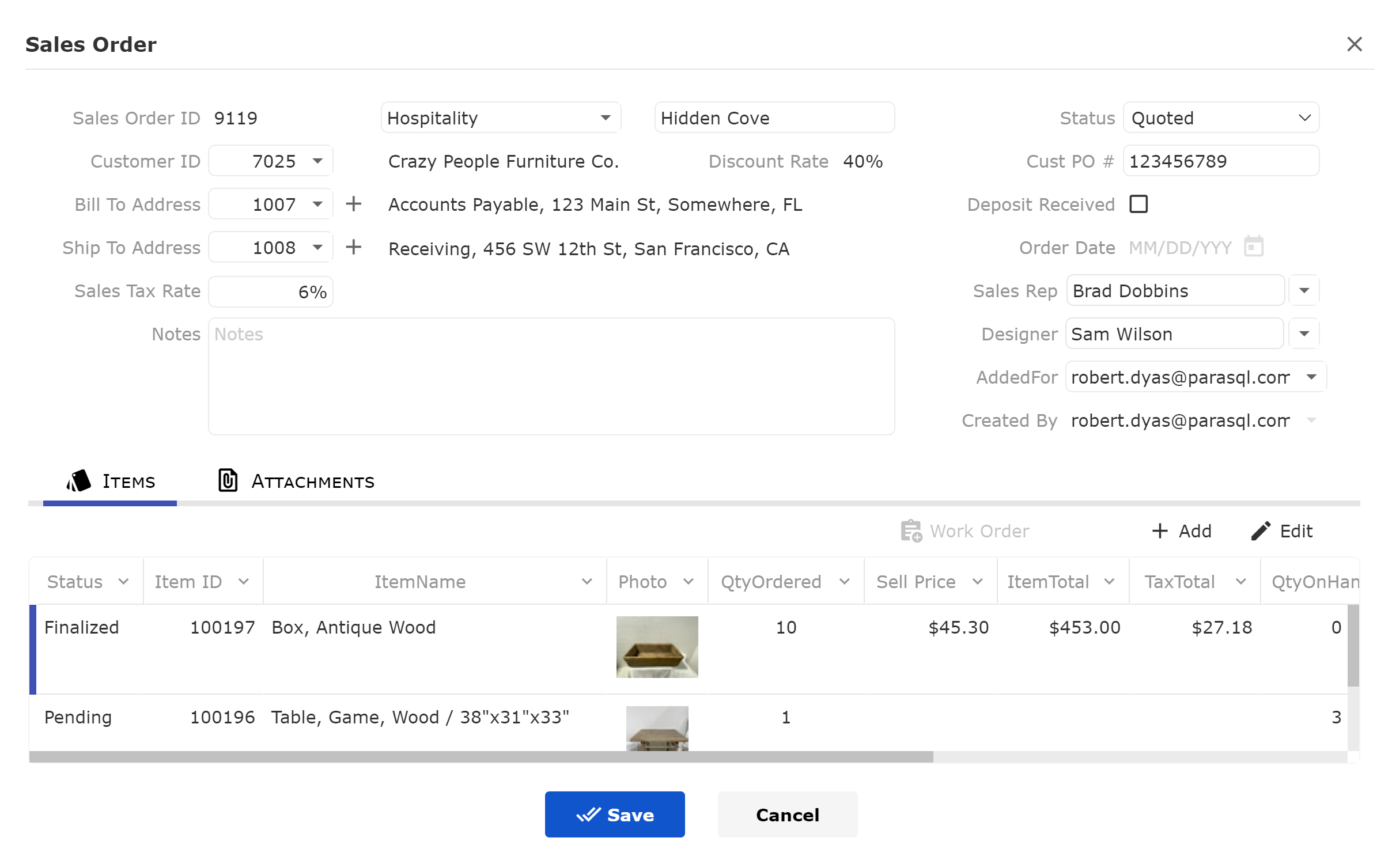Click the Save button
The width and height of the screenshot is (1392, 868).
tap(615, 814)
